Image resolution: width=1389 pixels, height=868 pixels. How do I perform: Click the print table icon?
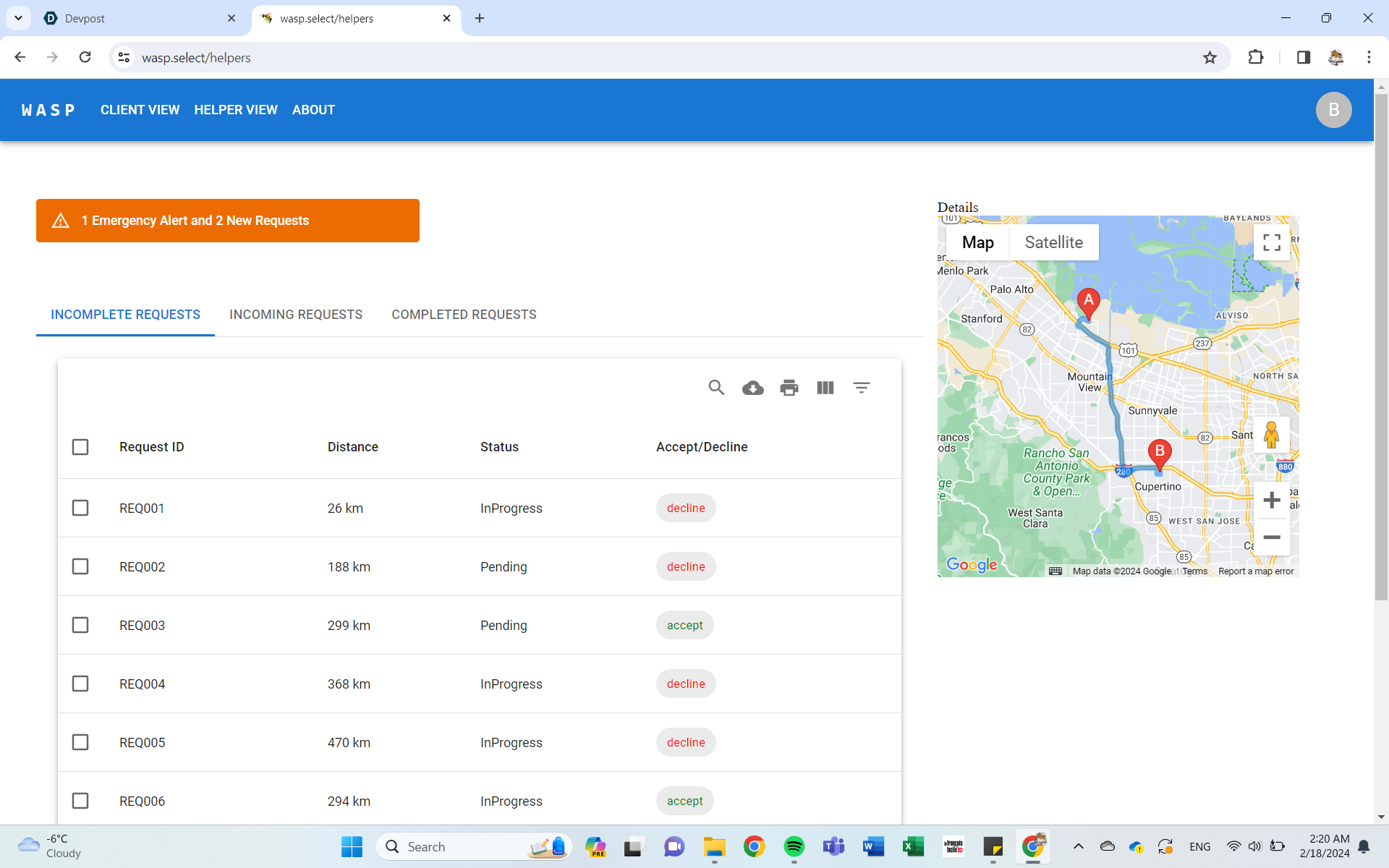click(789, 388)
